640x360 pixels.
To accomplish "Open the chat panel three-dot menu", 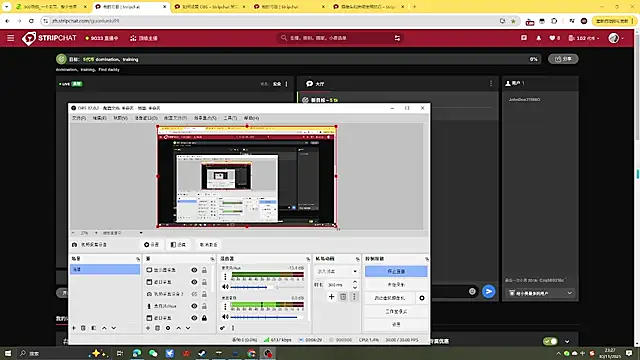I will [491, 83].
